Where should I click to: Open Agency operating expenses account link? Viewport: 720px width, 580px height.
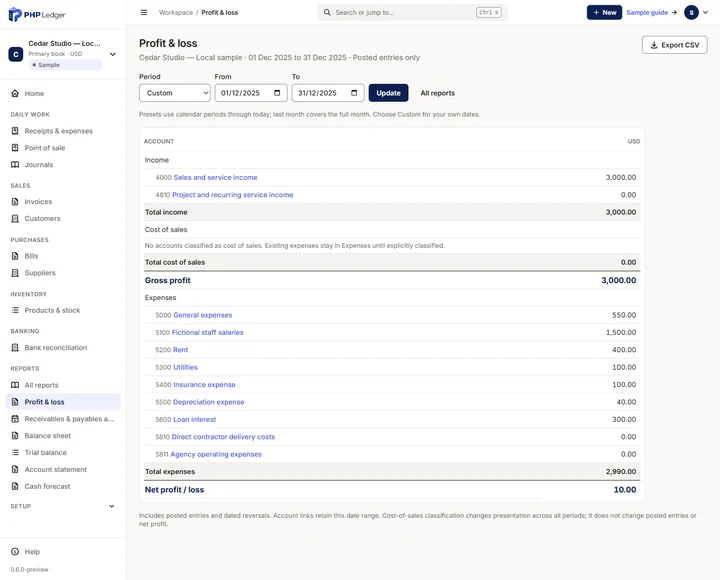(x=216, y=454)
